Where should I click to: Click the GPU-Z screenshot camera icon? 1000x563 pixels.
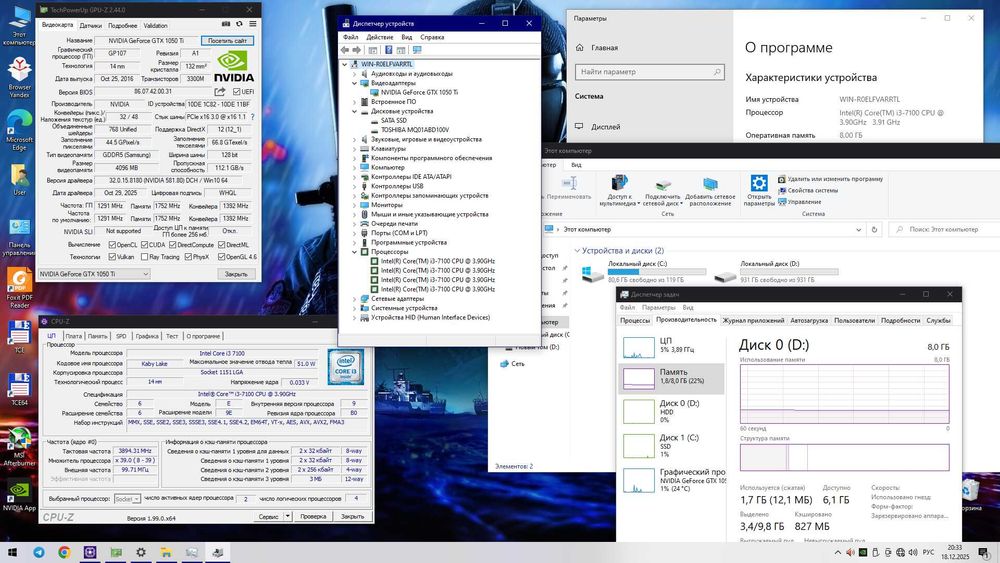[x=226, y=24]
